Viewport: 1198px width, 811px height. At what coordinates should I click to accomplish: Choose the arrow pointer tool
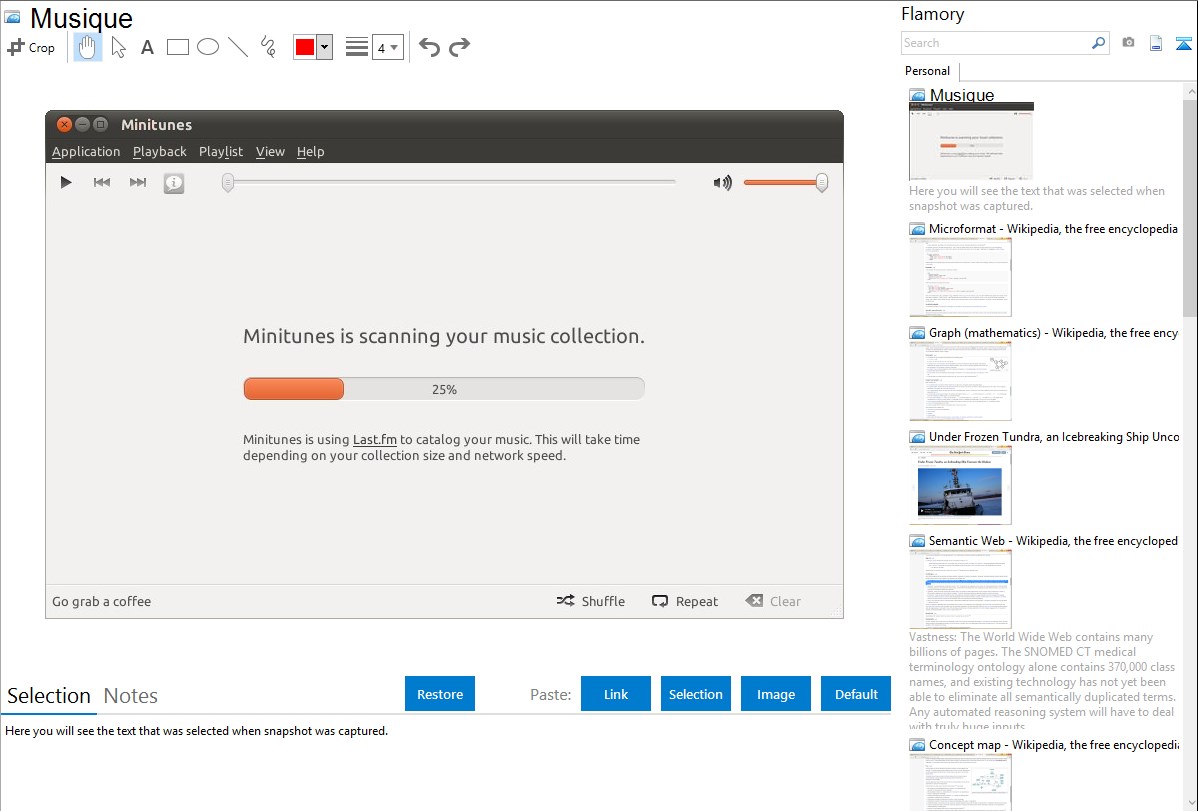pos(118,47)
